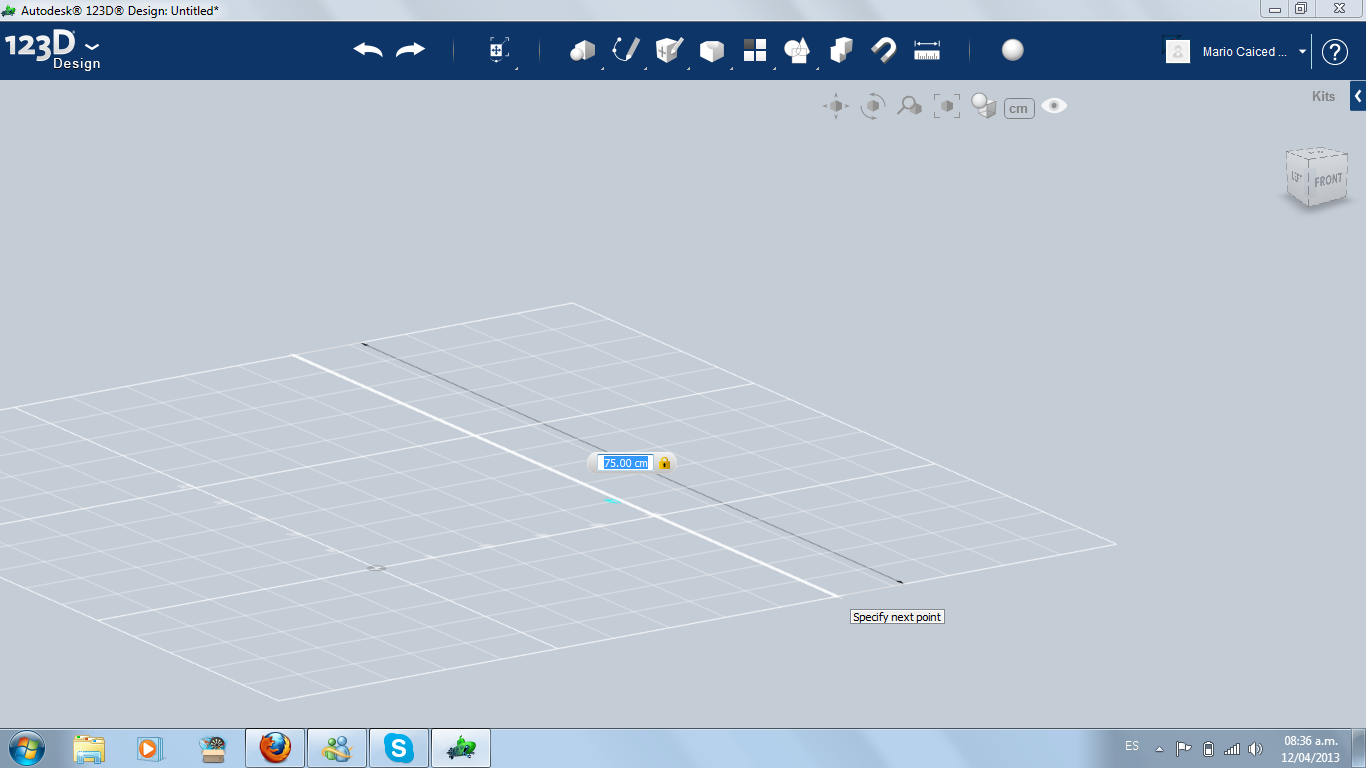Show hidden system tray icons
1366x768 pixels.
[x=1159, y=748]
